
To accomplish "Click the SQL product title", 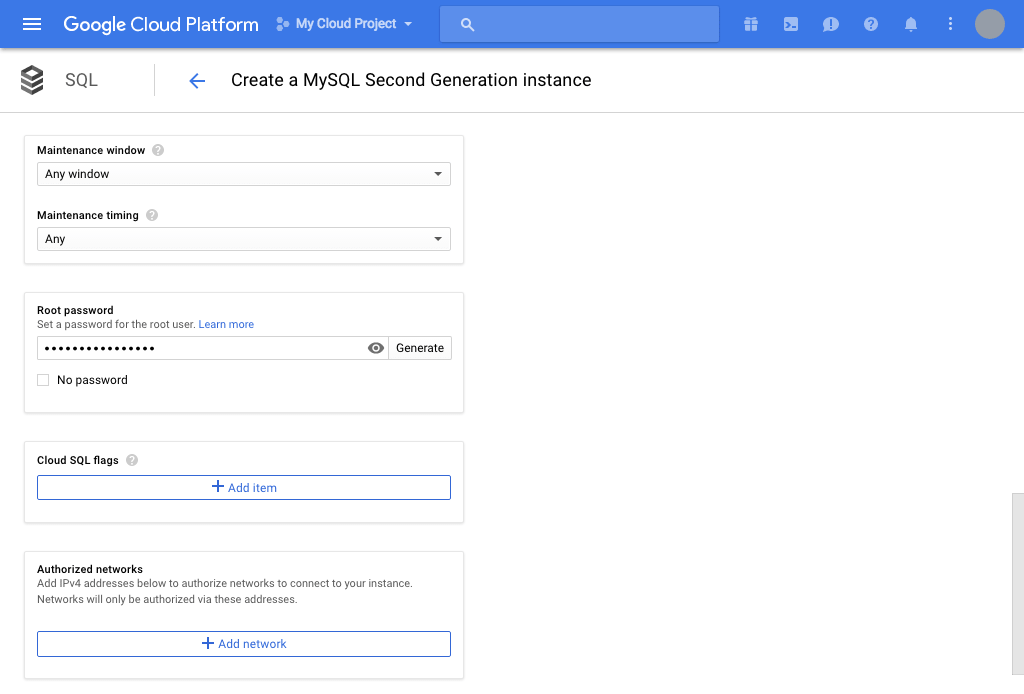I will (x=82, y=80).
